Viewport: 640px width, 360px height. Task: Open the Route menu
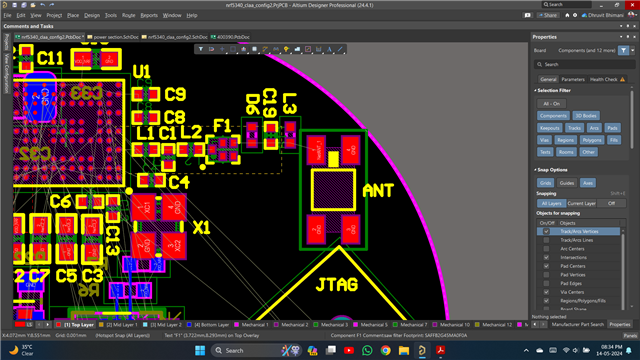tap(129, 15)
